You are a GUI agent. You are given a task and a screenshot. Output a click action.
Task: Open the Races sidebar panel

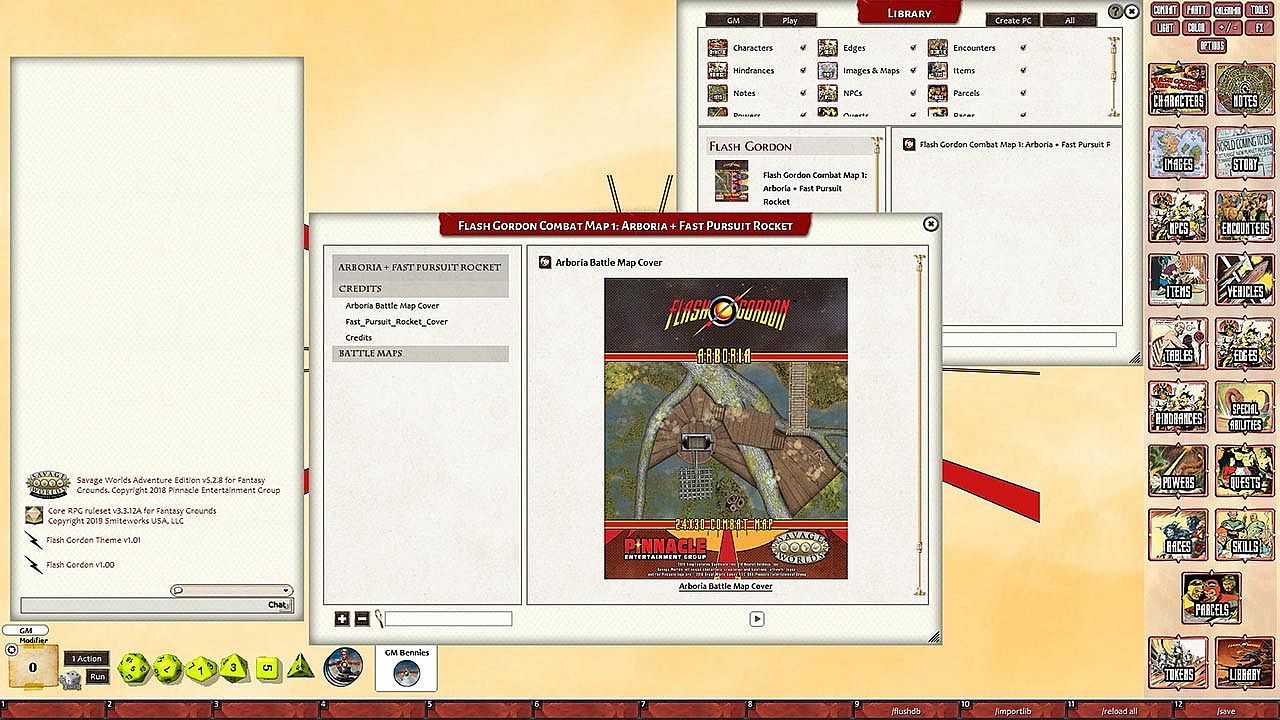(x=1178, y=535)
